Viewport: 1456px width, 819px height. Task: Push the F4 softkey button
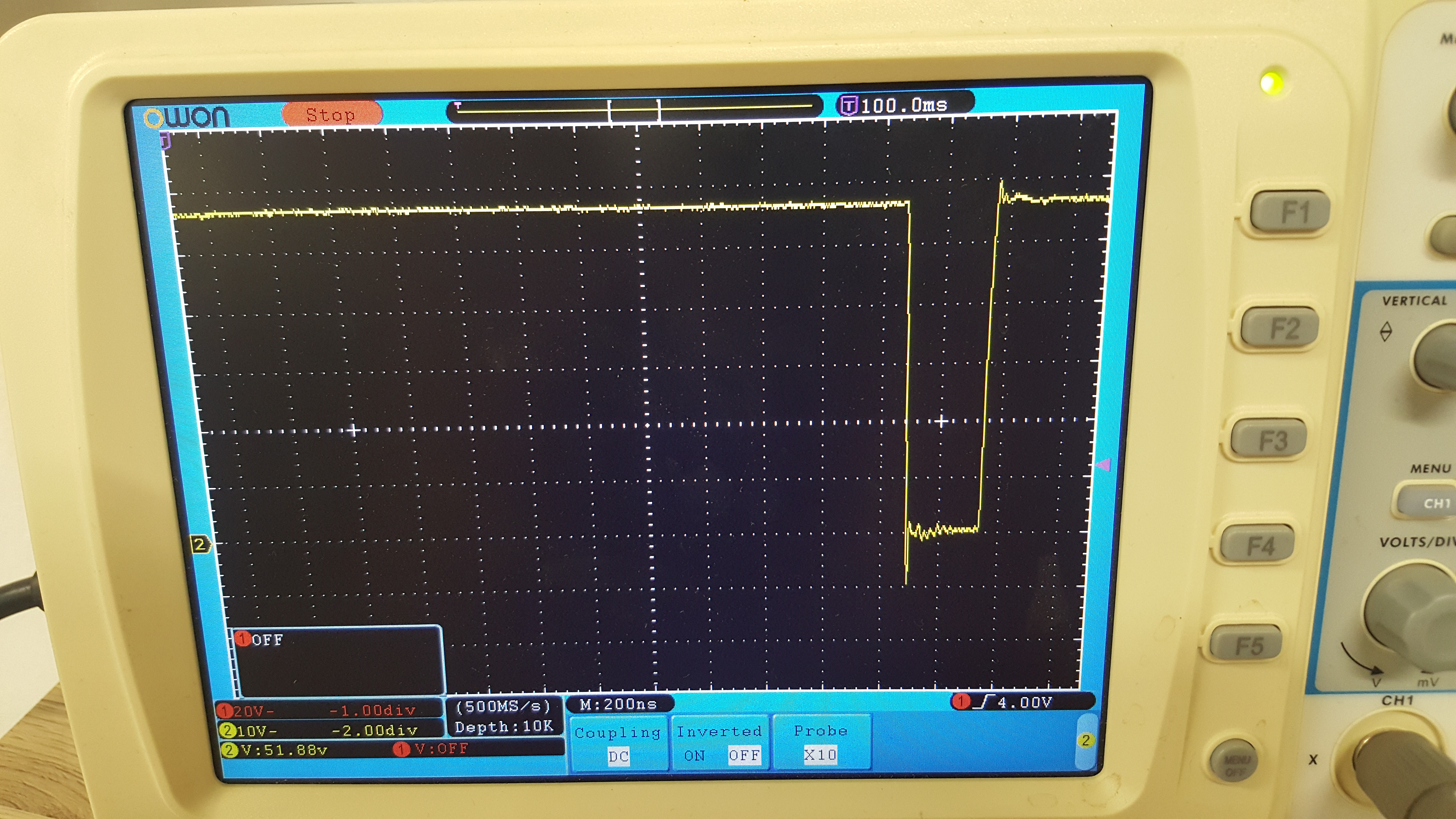(x=1258, y=544)
